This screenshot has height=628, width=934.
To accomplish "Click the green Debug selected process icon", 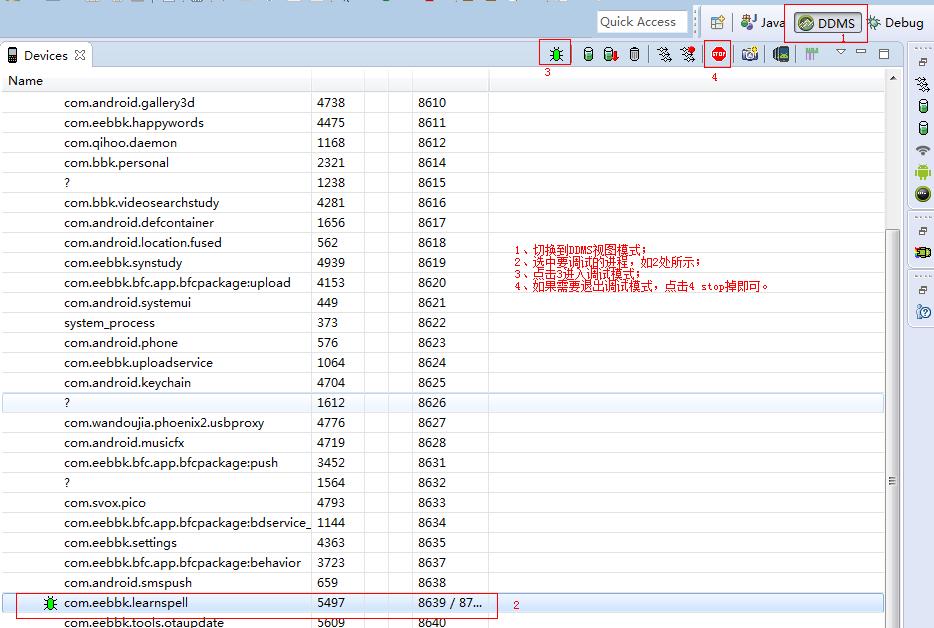I will (x=556, y=54).
